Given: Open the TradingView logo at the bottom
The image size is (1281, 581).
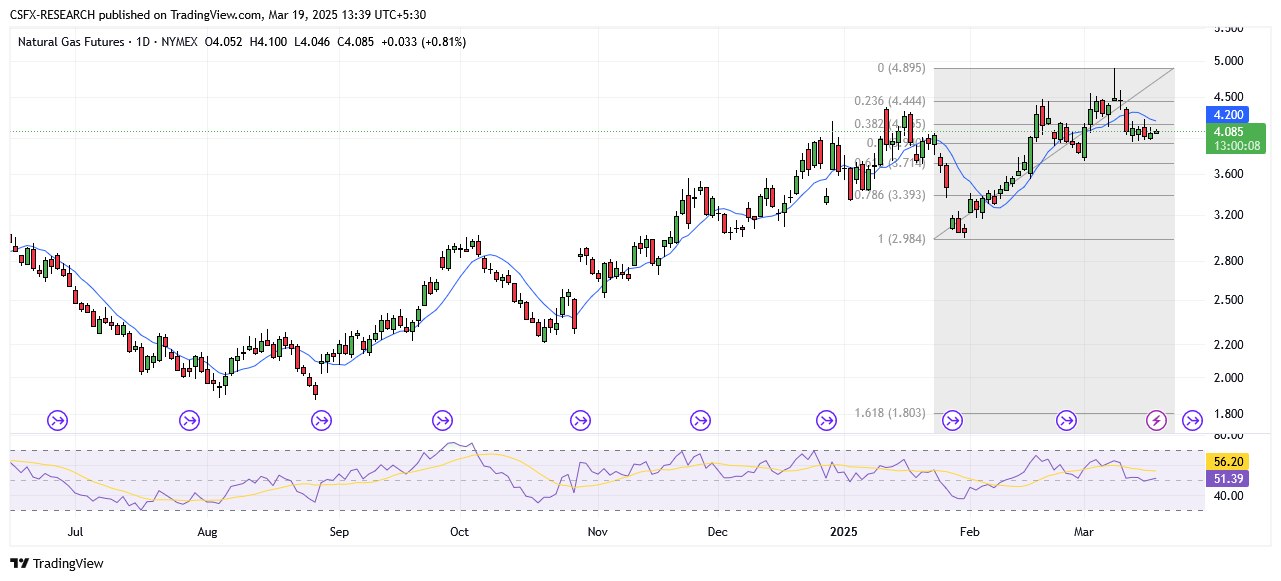Looking at the screenshot, I should click(x=57, y=563).
